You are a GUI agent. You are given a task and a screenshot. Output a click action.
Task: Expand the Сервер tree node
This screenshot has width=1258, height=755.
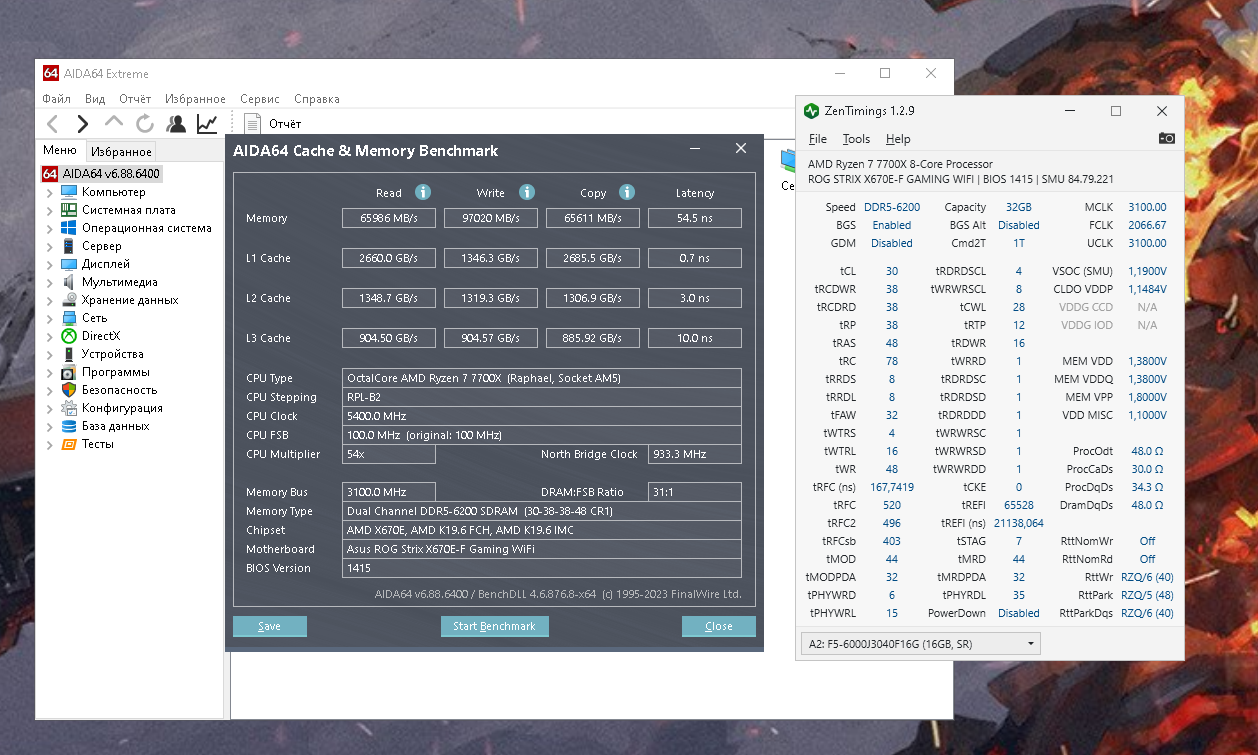[x=50, y=246]
